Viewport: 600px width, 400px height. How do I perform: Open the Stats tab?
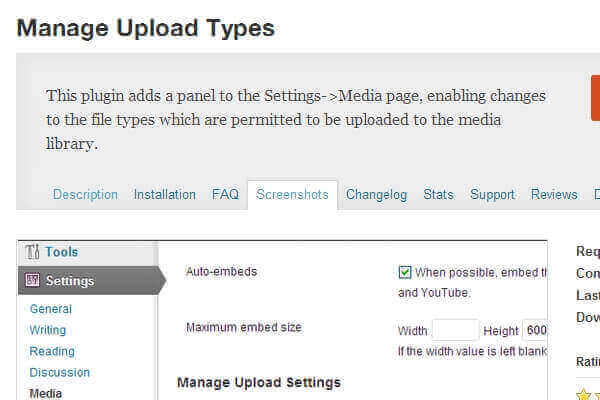point(438,195)
